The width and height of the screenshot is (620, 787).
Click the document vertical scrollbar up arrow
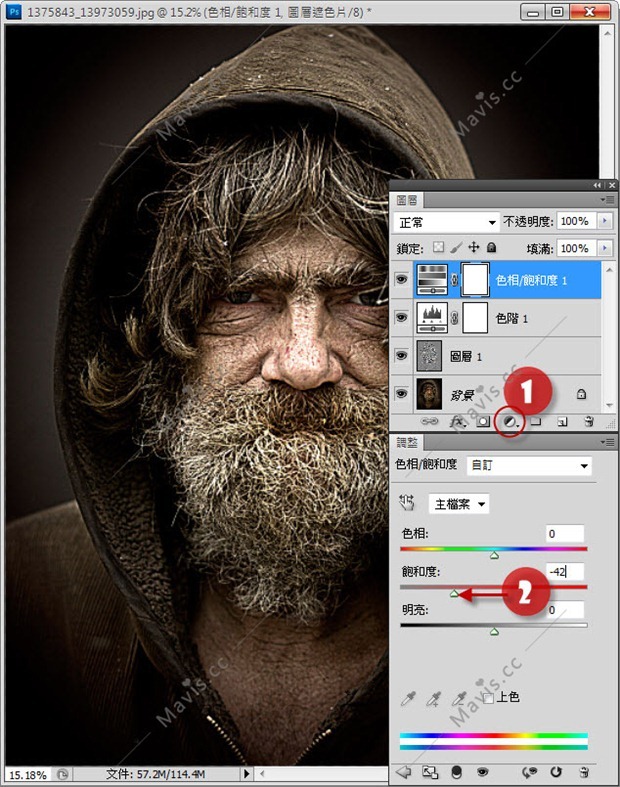point(607,33)
